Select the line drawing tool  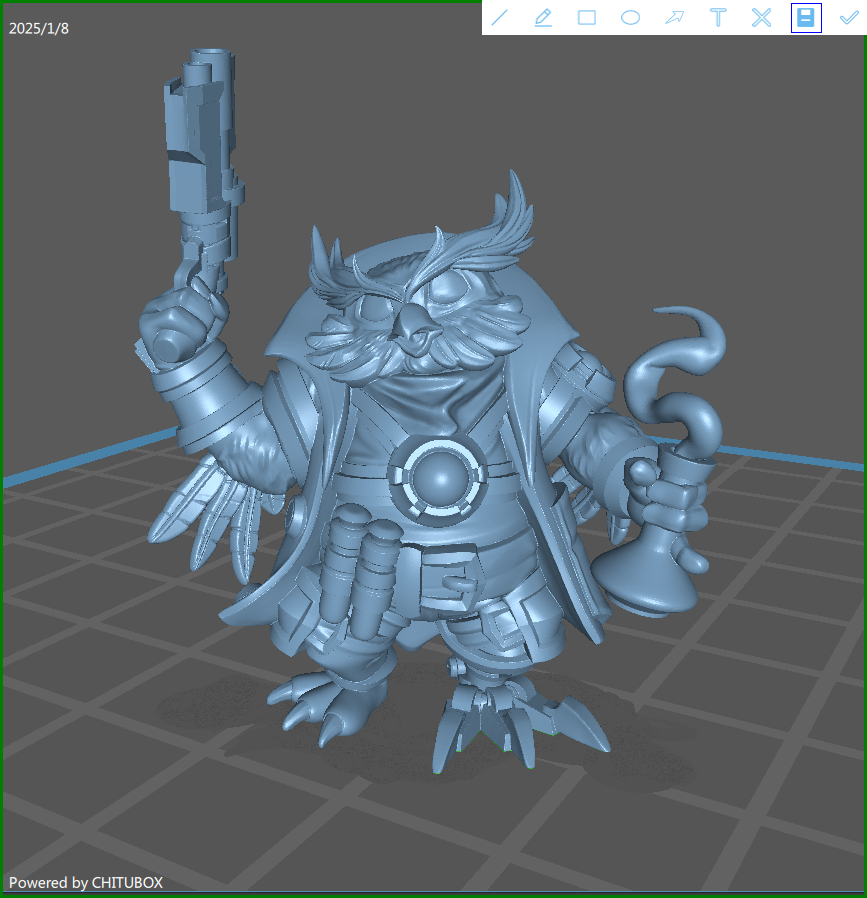click(x=501, y=17)
